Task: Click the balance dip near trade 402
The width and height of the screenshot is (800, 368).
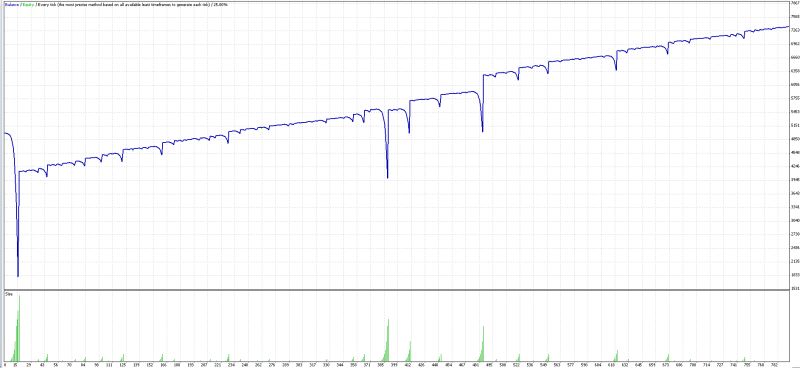Action: (x=409, y=132)
